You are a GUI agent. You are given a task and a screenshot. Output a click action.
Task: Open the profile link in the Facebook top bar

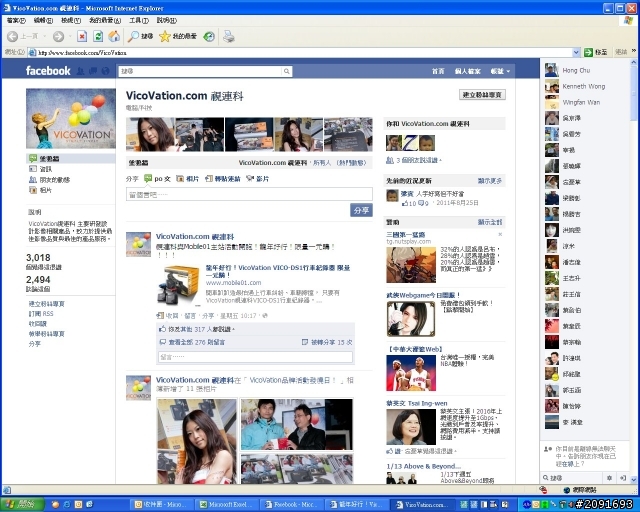pyautogui.click(x=468, y=71)
